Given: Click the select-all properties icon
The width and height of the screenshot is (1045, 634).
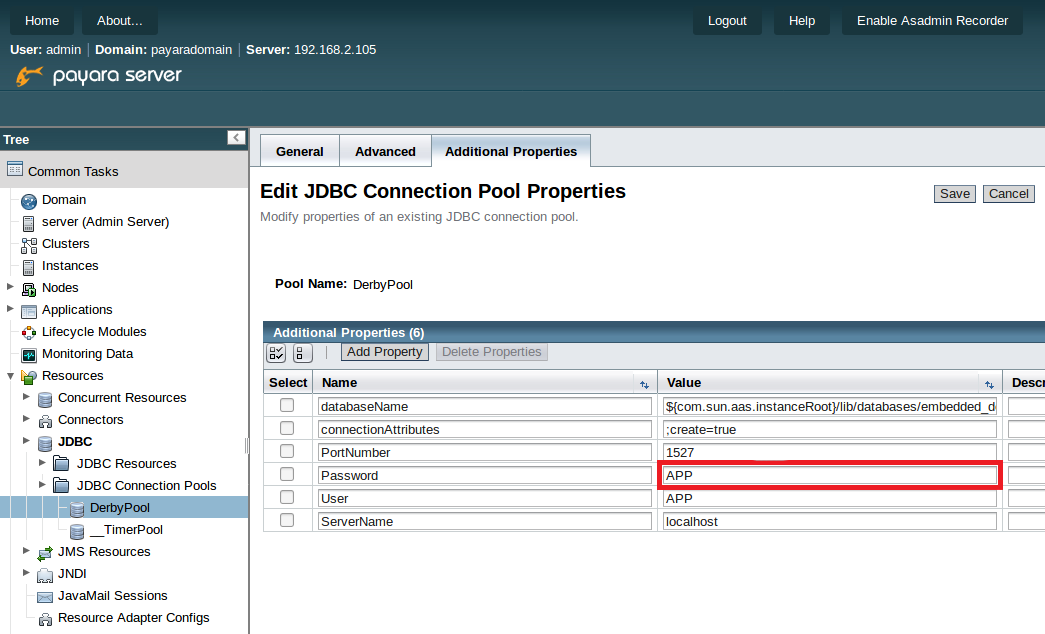Looking at the screenshot, I should [277, 353].
